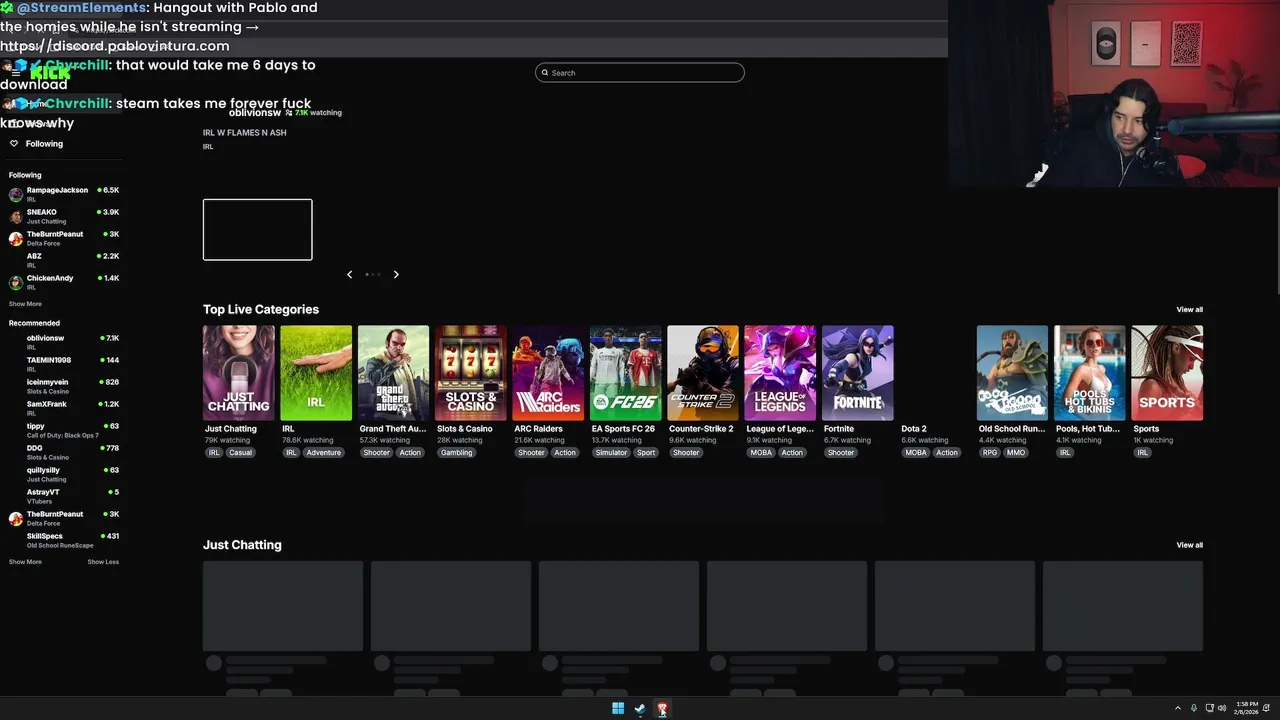Open the Dota 2 category title
1280x720 pixels.
914,429
